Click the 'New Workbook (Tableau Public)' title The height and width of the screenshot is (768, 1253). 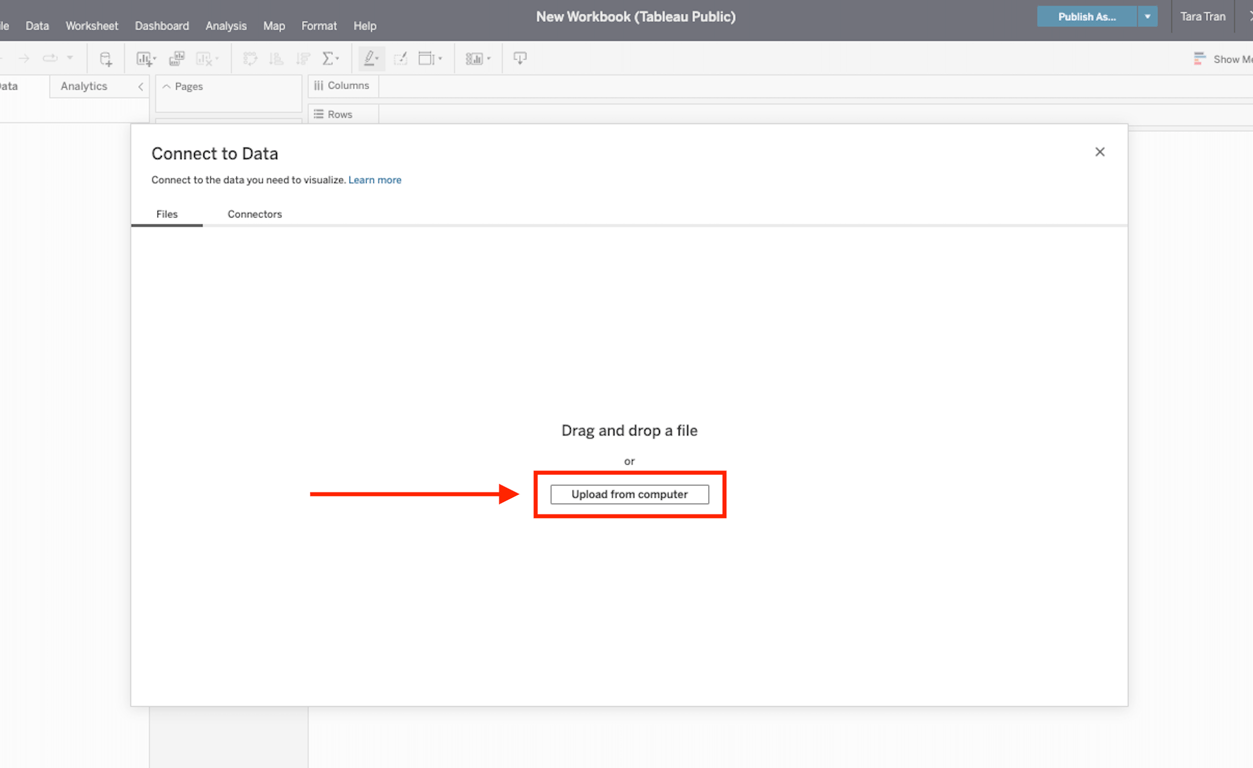pos(636,17)
